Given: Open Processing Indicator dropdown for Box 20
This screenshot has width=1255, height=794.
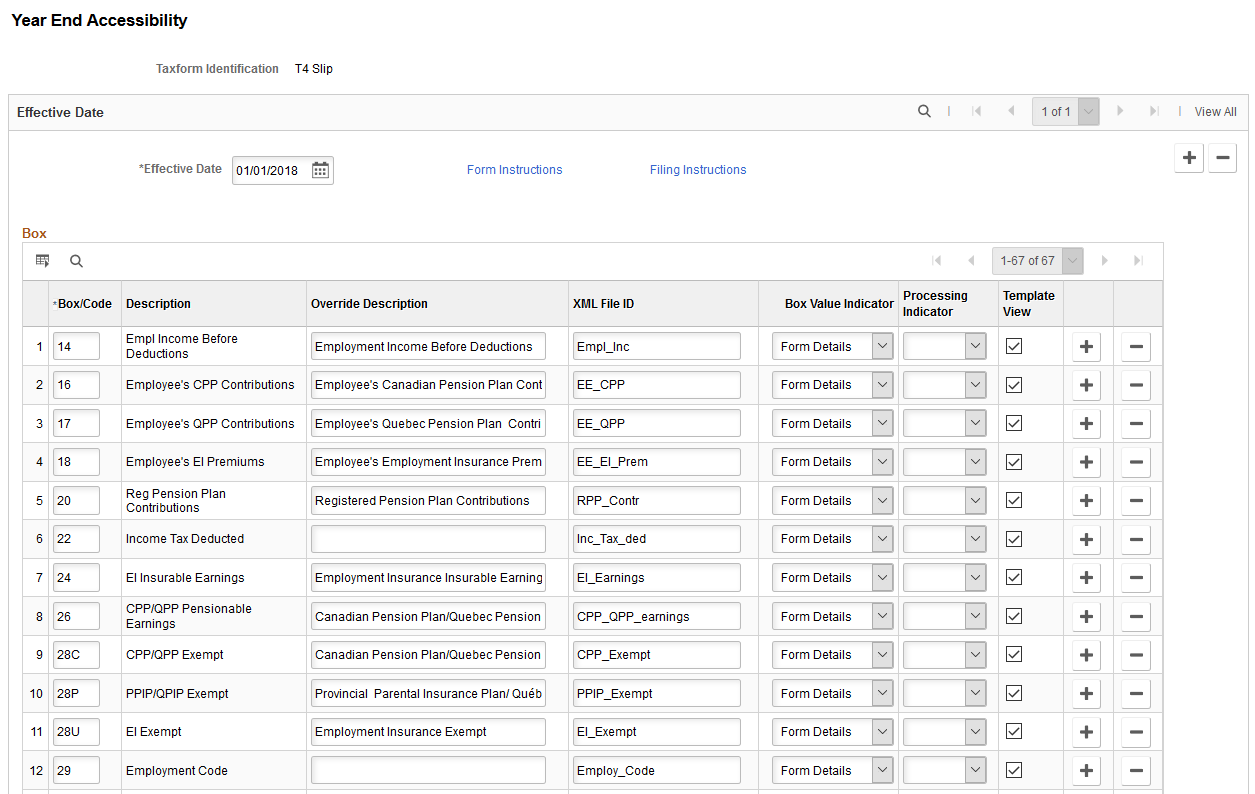Looking at the screenshot, I should coord(945,501).
